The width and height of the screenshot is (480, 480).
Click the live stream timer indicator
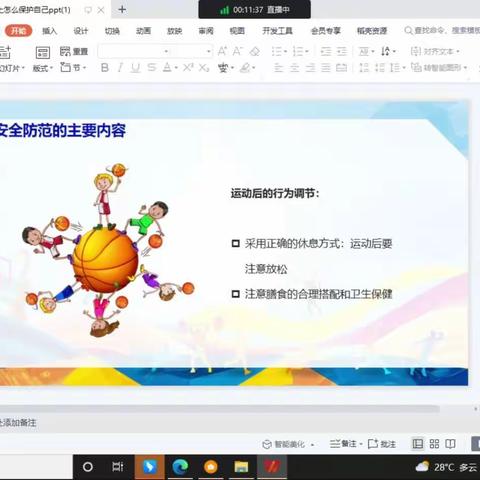[255, 9]
